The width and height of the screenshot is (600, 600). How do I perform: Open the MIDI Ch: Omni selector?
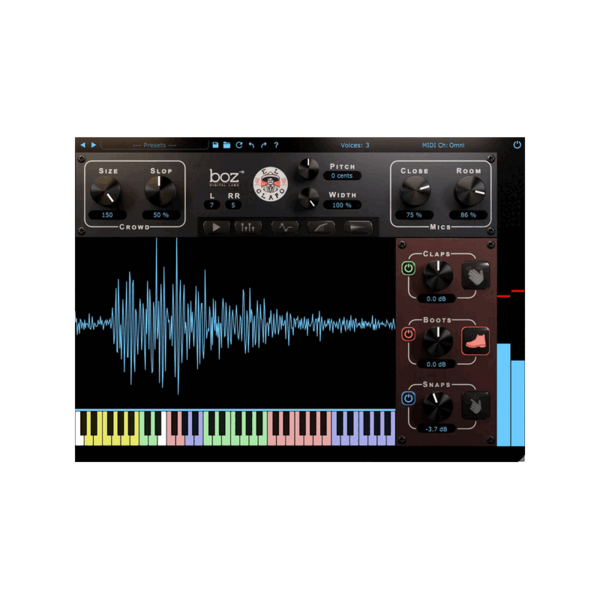[x=443, y=145]
